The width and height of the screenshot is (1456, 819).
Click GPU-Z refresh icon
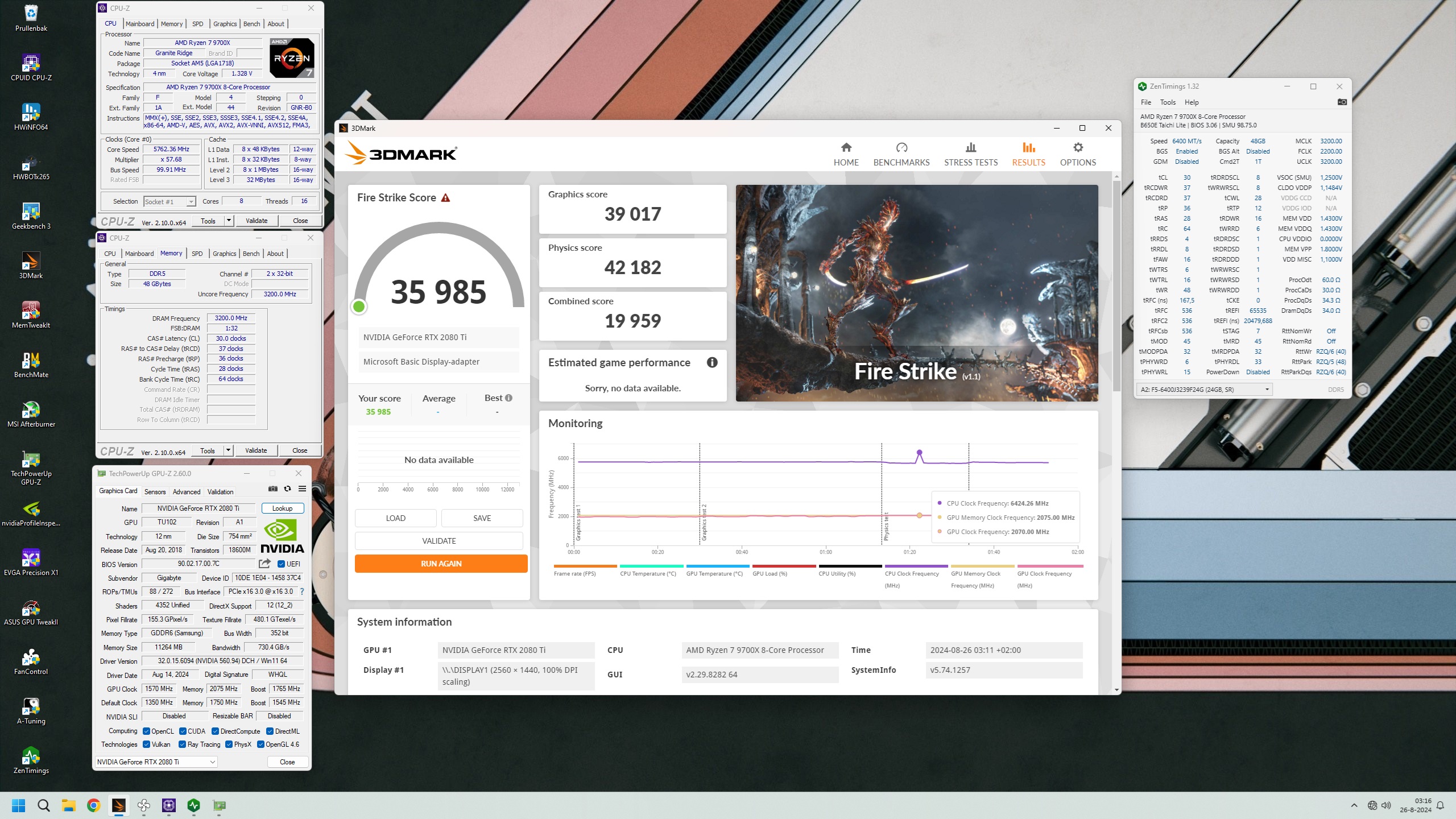pyautogui.click(x=288, y=489)
